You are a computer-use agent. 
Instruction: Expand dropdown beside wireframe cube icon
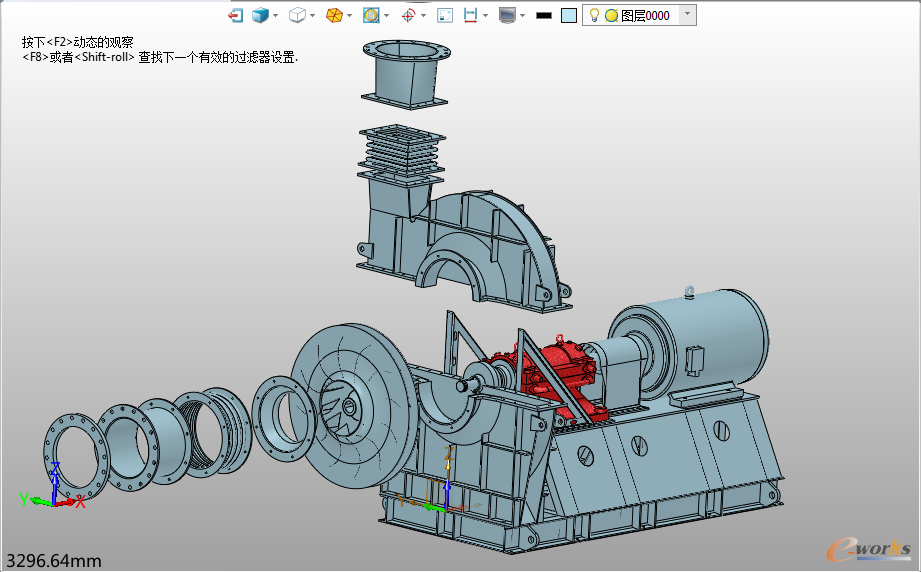312,16
